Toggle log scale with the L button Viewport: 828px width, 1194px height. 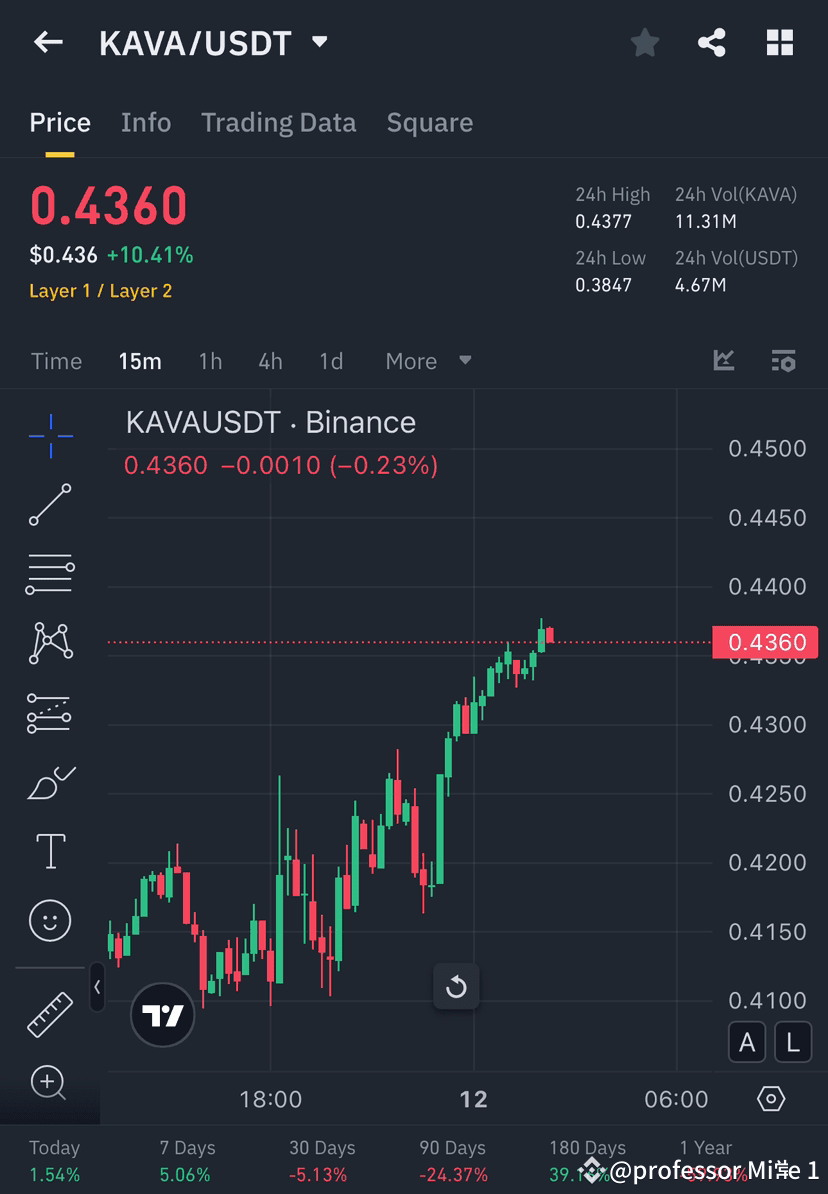coord(792,1042)
